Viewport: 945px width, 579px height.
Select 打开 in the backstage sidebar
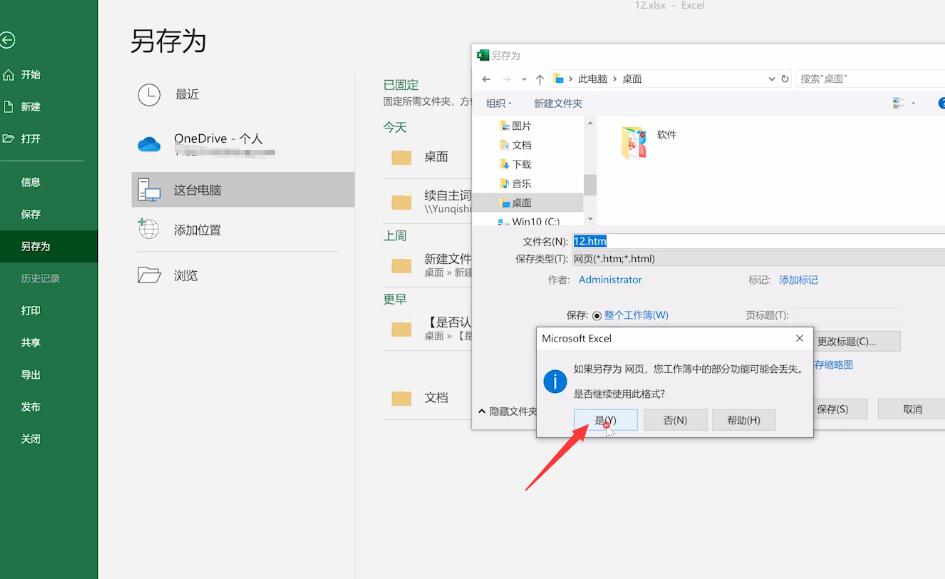tap(30, 139)
